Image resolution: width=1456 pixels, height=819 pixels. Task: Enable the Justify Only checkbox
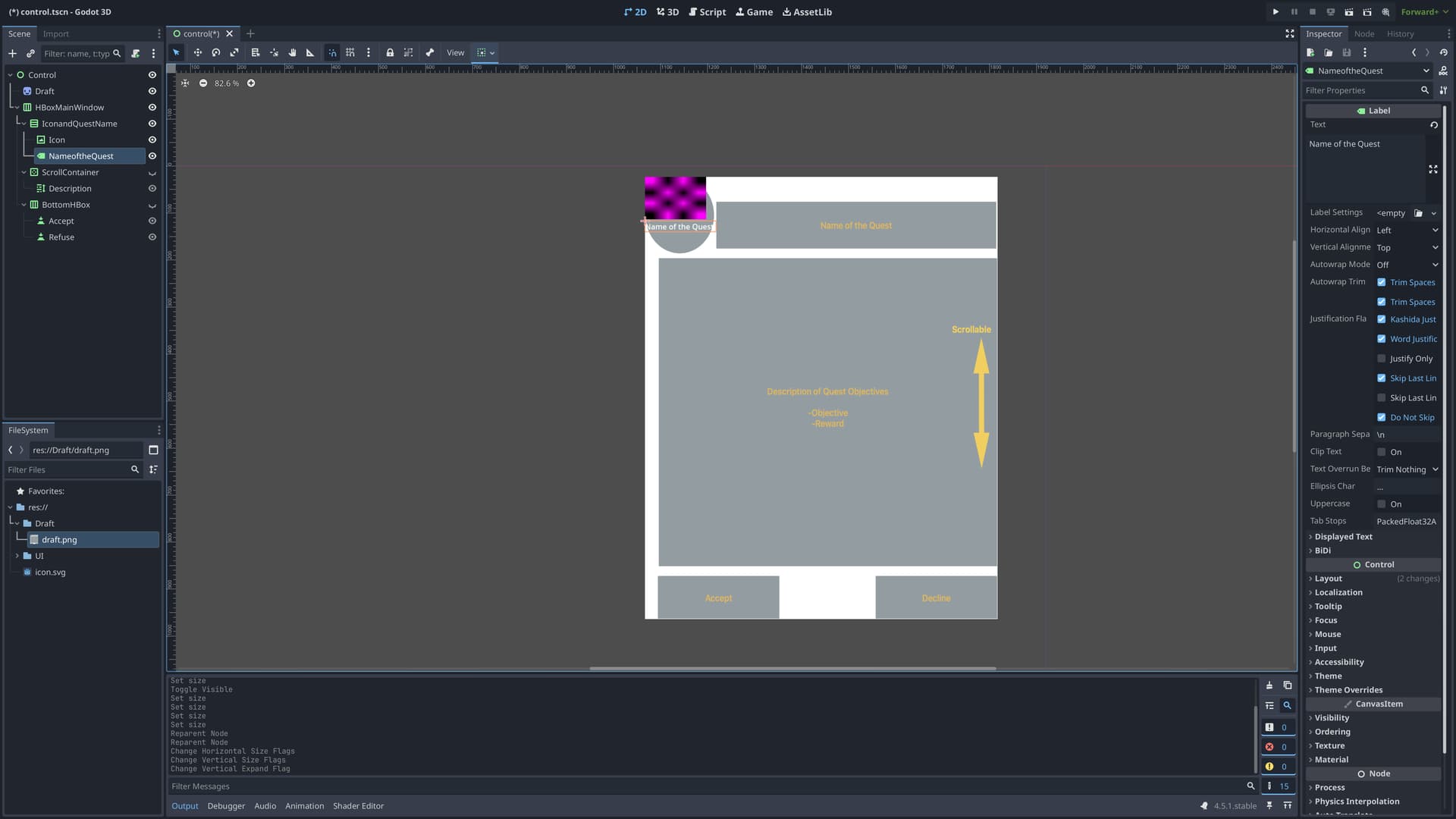(1381, 359)
